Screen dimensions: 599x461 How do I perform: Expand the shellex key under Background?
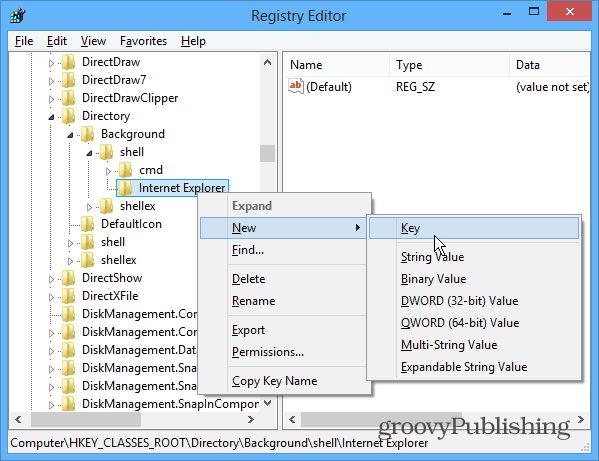pos(89,207)
